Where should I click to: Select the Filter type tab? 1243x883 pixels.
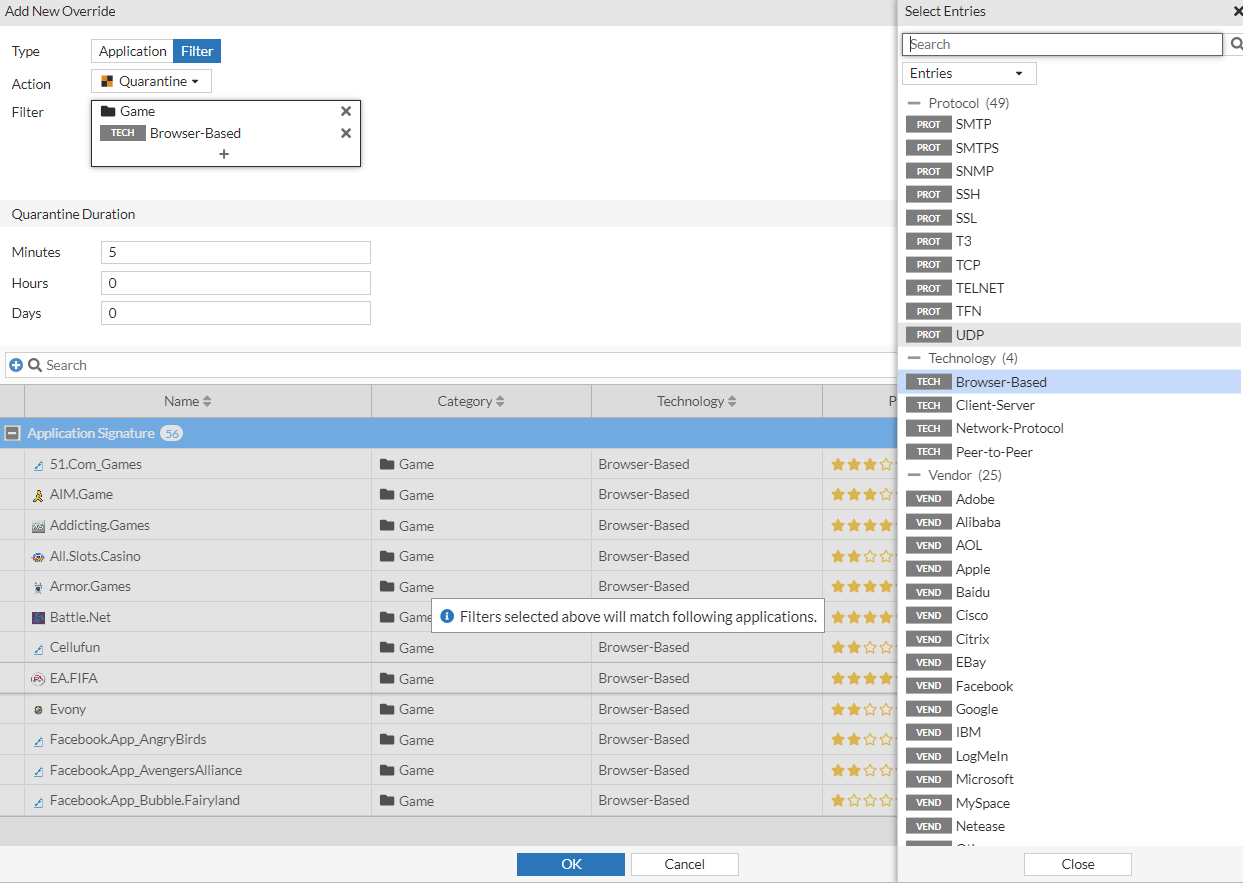pos(197,50)
